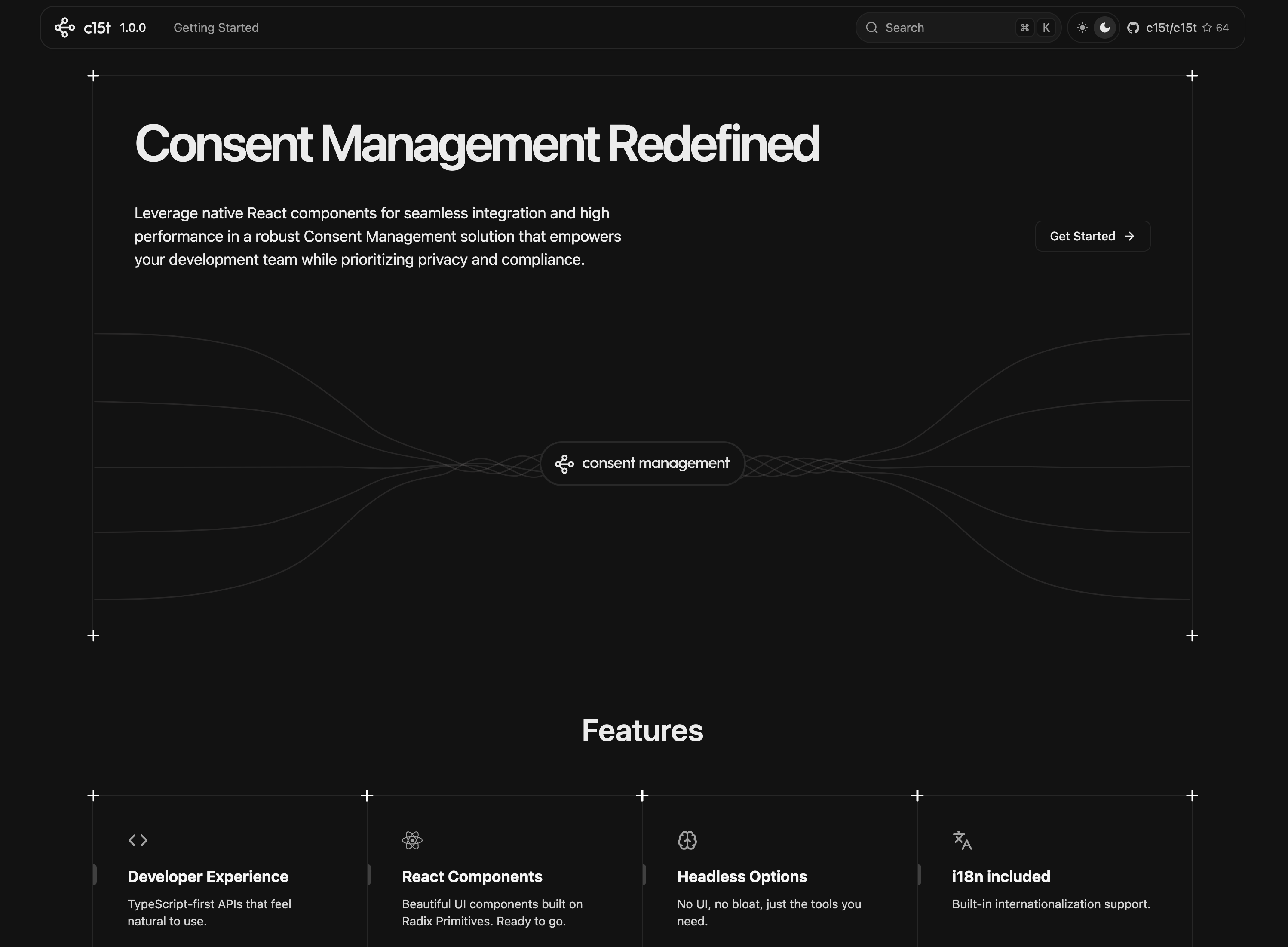Select the Headless Options heading
This screenshot has height=947, width=1288.
742,876
